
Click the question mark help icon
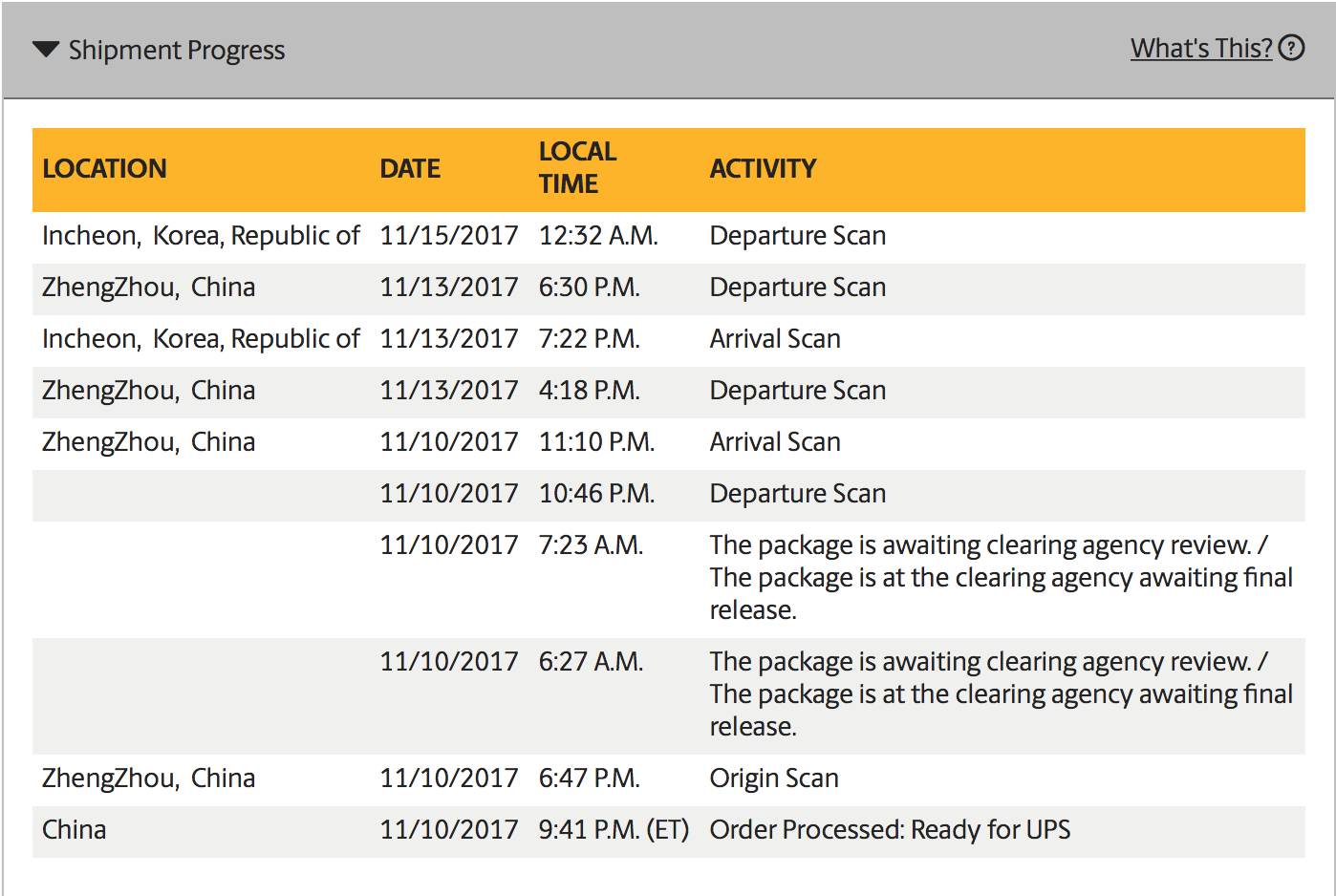point(1291,48)
